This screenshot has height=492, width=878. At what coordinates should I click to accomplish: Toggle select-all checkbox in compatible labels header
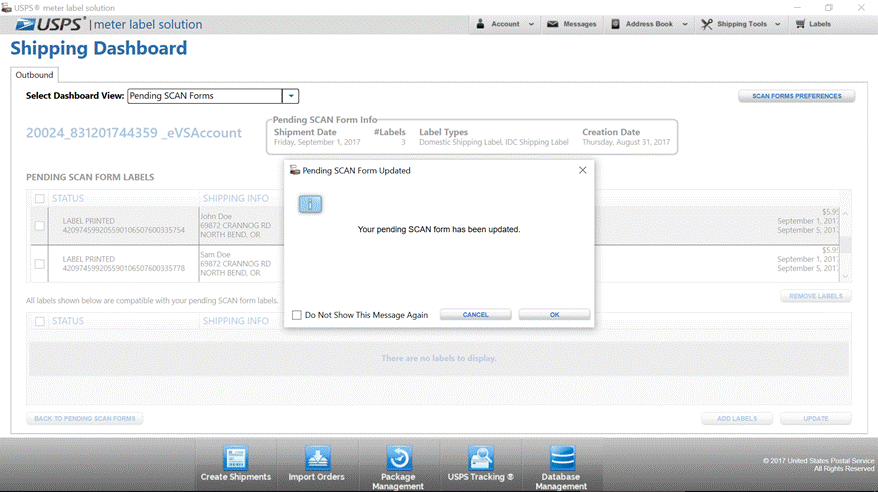[40, 321]
